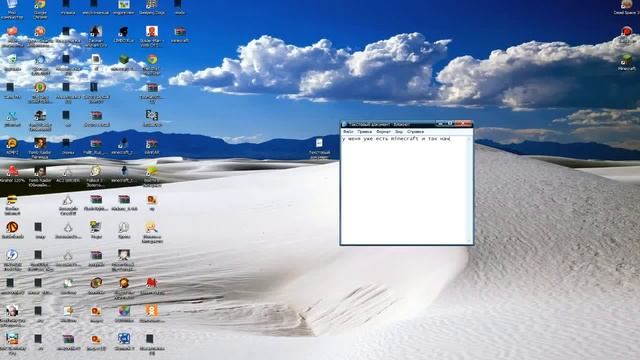This screenshot has width=640, height=360.
Task: Select the blue square icon in bottom row
Action: pyautogui.click(x=124, y=339)
